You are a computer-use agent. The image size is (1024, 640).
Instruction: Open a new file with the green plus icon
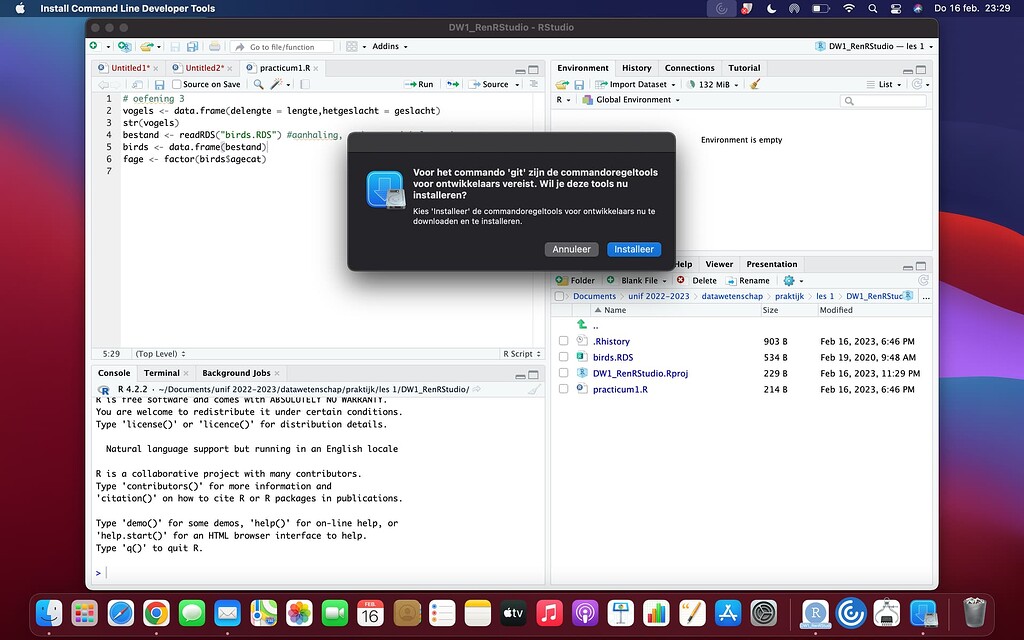coord(92,46)
